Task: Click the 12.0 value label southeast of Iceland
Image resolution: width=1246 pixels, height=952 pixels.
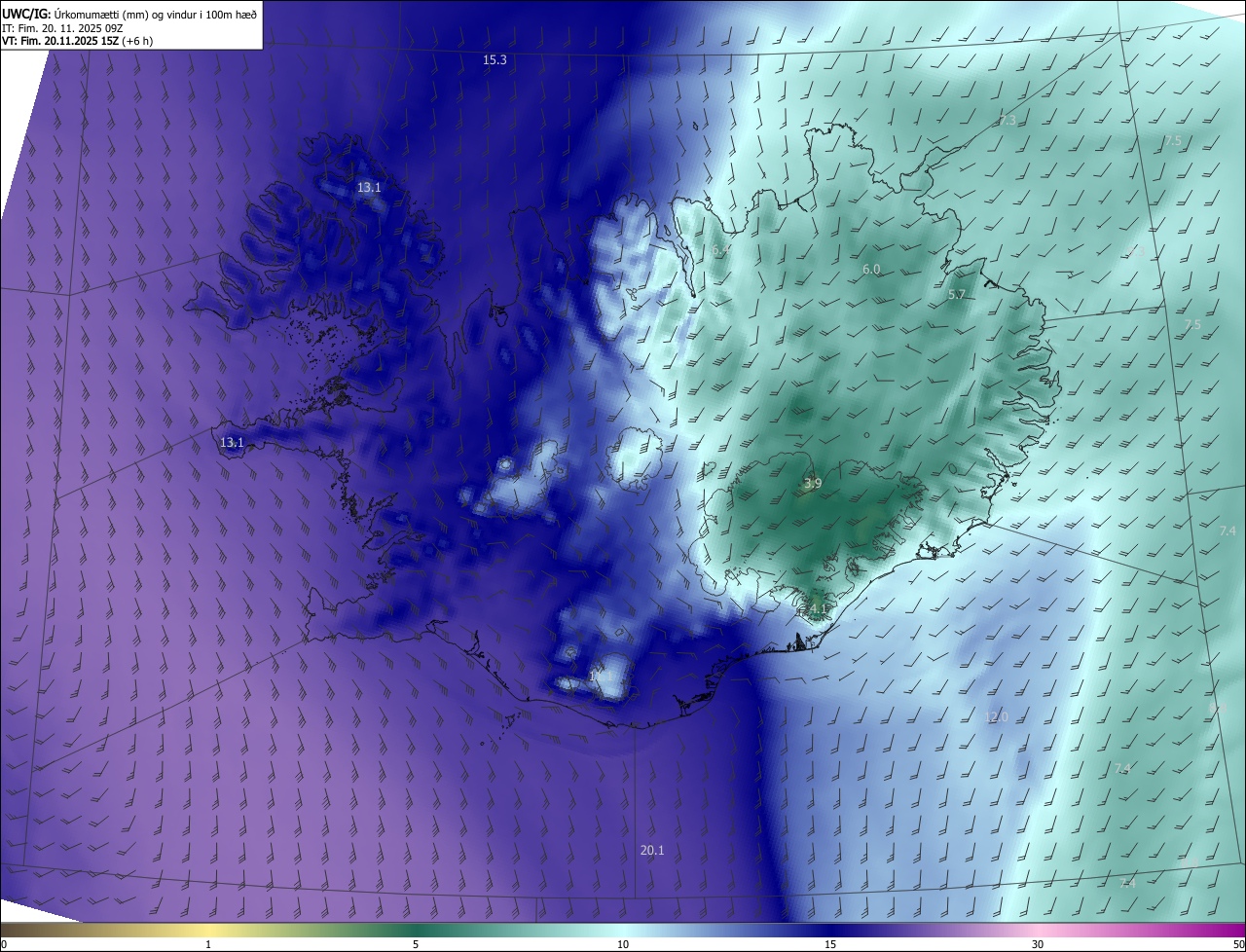Action: (997, 717)
